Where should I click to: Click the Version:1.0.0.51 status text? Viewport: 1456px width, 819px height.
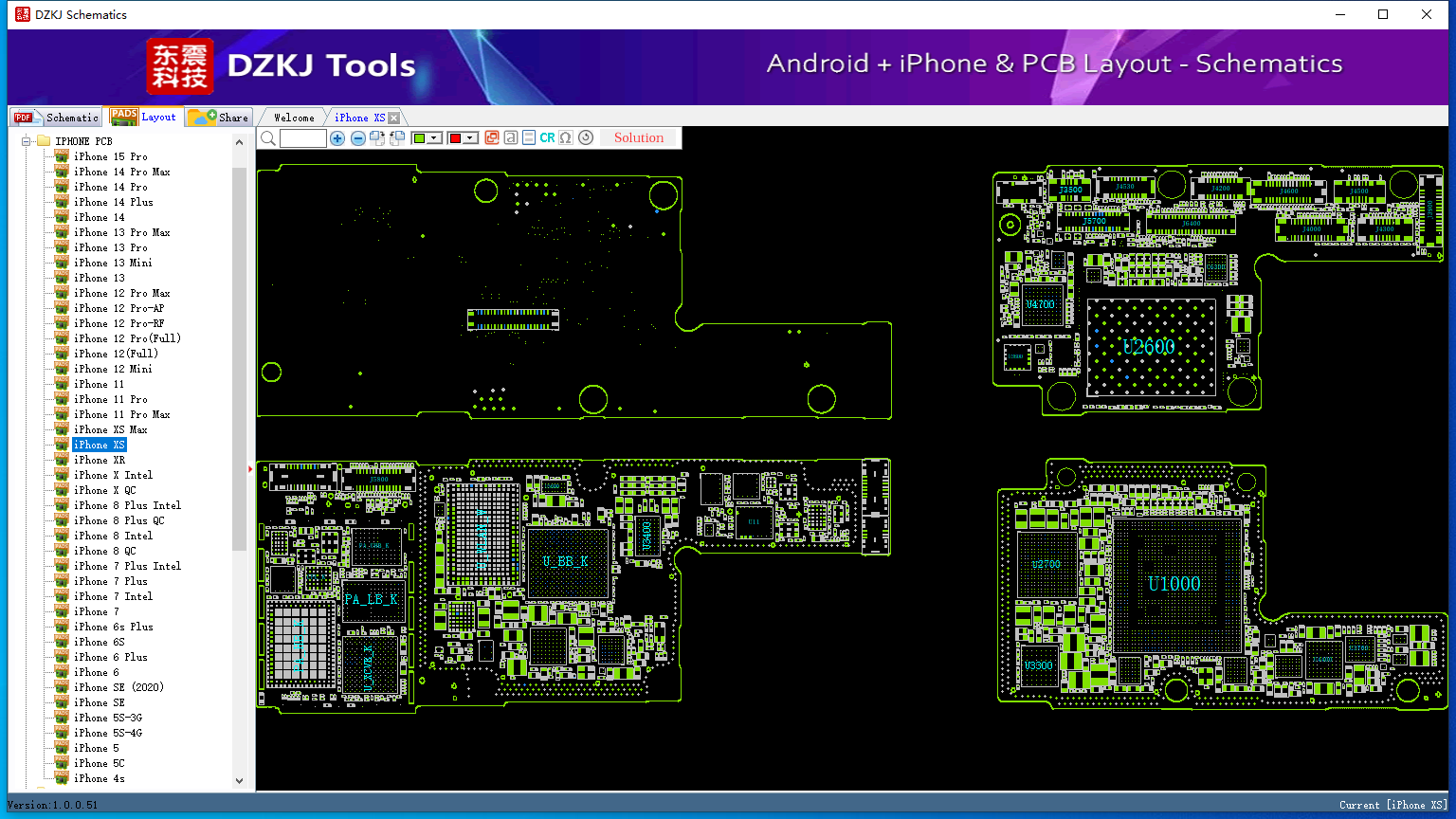point(53,805)
